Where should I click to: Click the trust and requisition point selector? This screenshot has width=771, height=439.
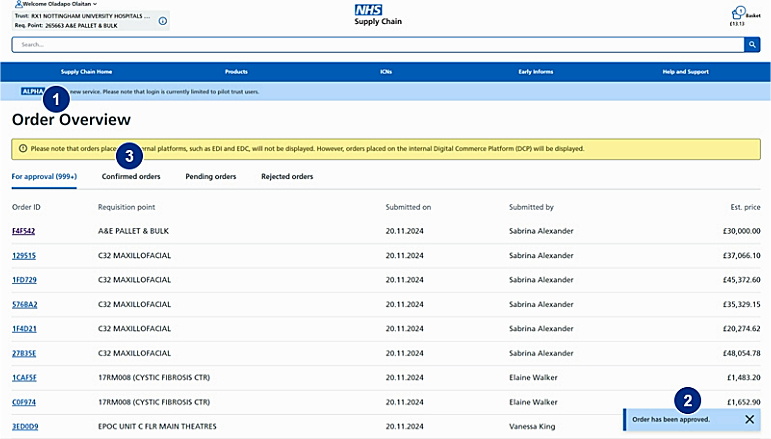(90, 21)
